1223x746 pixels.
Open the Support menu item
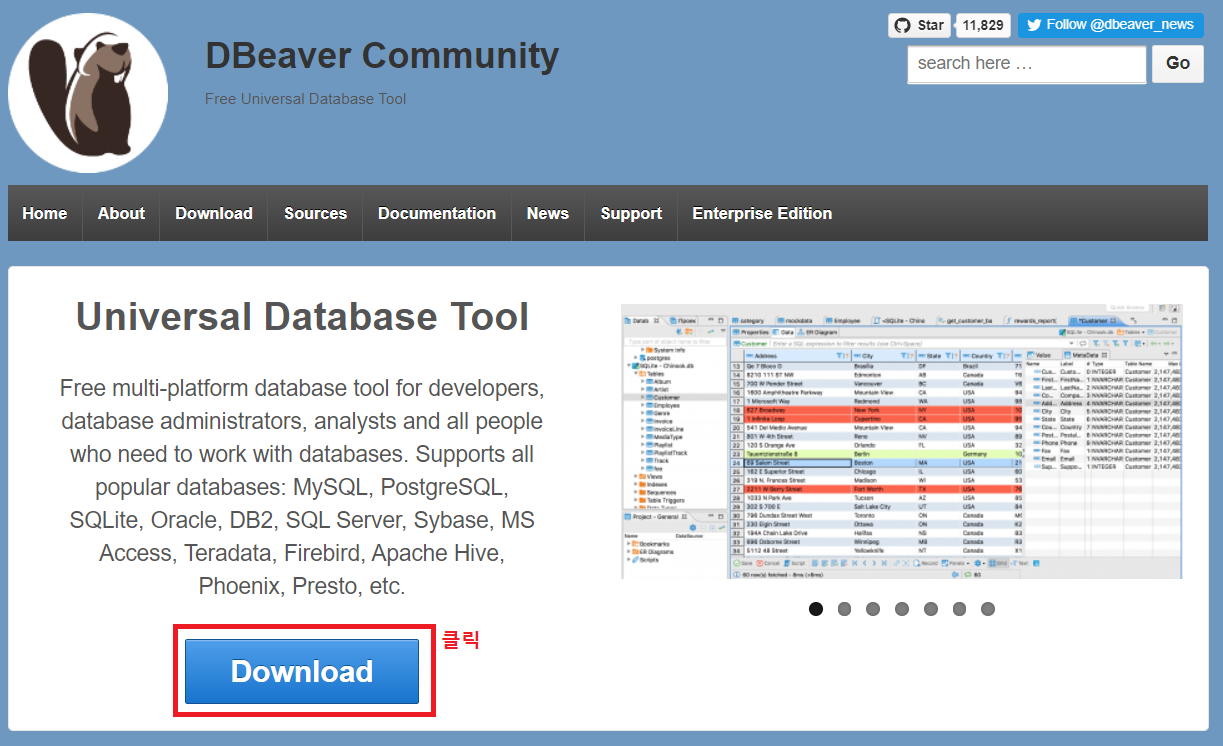(x=631, y=213)
